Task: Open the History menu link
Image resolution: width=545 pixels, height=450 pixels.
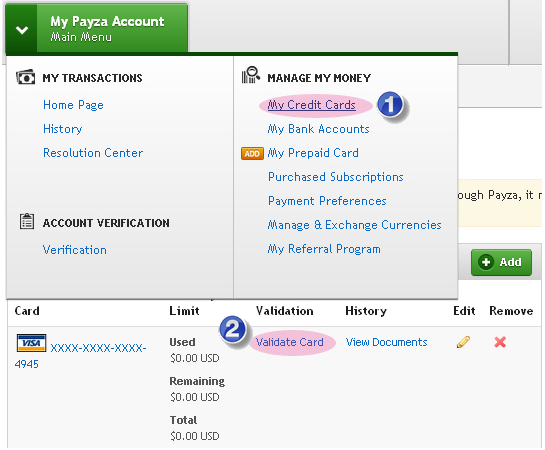Action: pos(63,129)
